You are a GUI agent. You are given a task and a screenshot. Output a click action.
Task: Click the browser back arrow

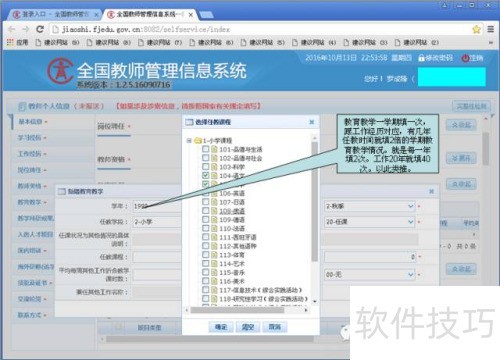12,29
